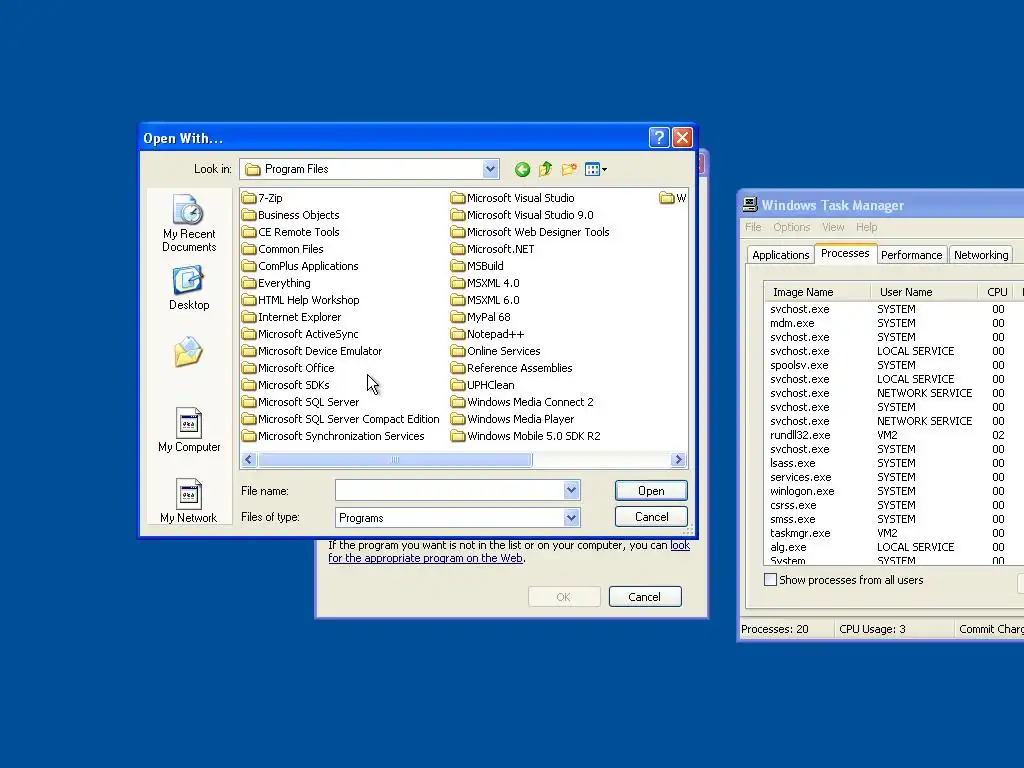Click the dialog Help question-mark button
Screen dimensions: 1024x768
(x=659, y=138)
